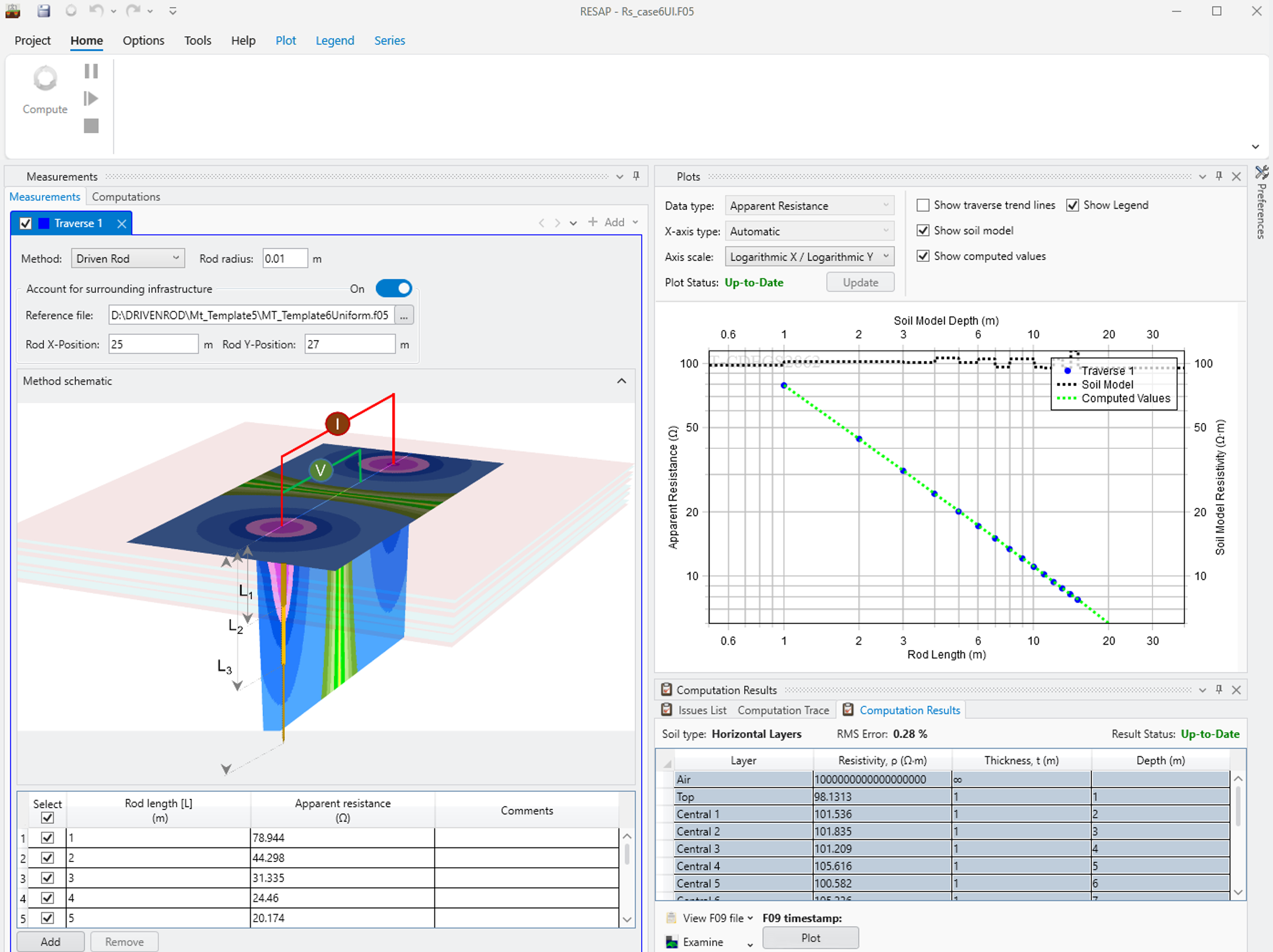
Task: Click the Undo arrow icon
Action: click(96, 11)
